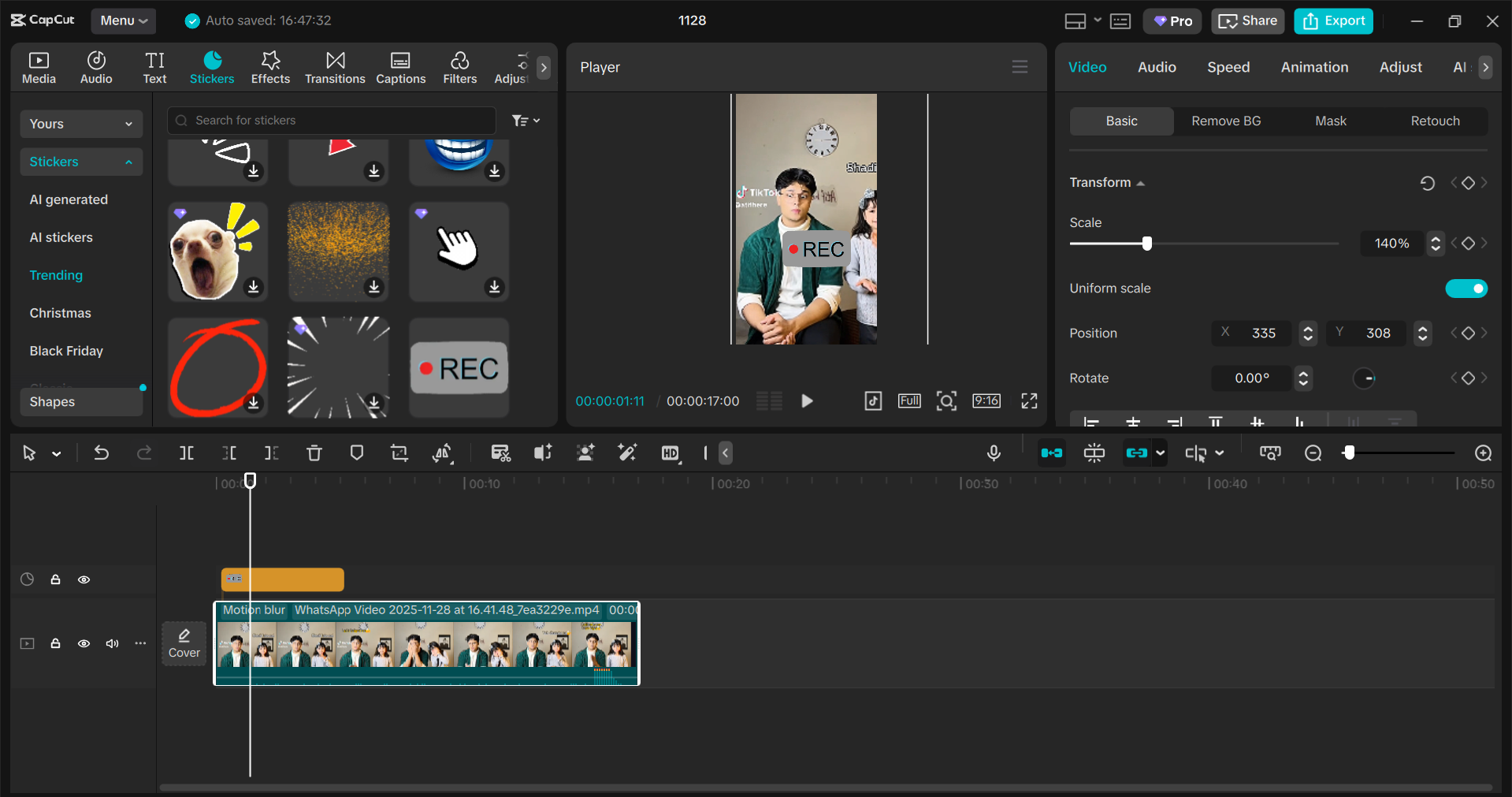Enable Uniform scale
The image size is (1512, 797).
click(1466, 289)
